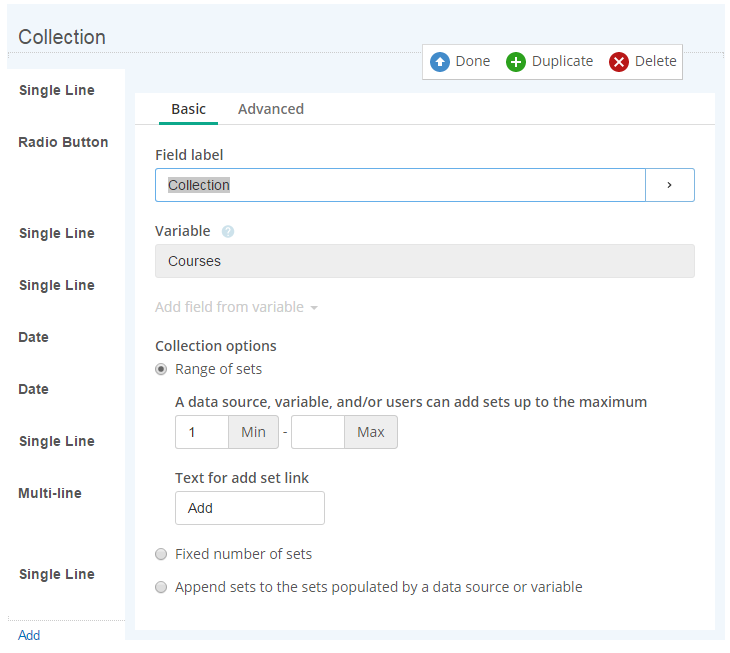Select the first Date field in list
The height and width of the screenshot is (653, 730).
coord(34,337)
